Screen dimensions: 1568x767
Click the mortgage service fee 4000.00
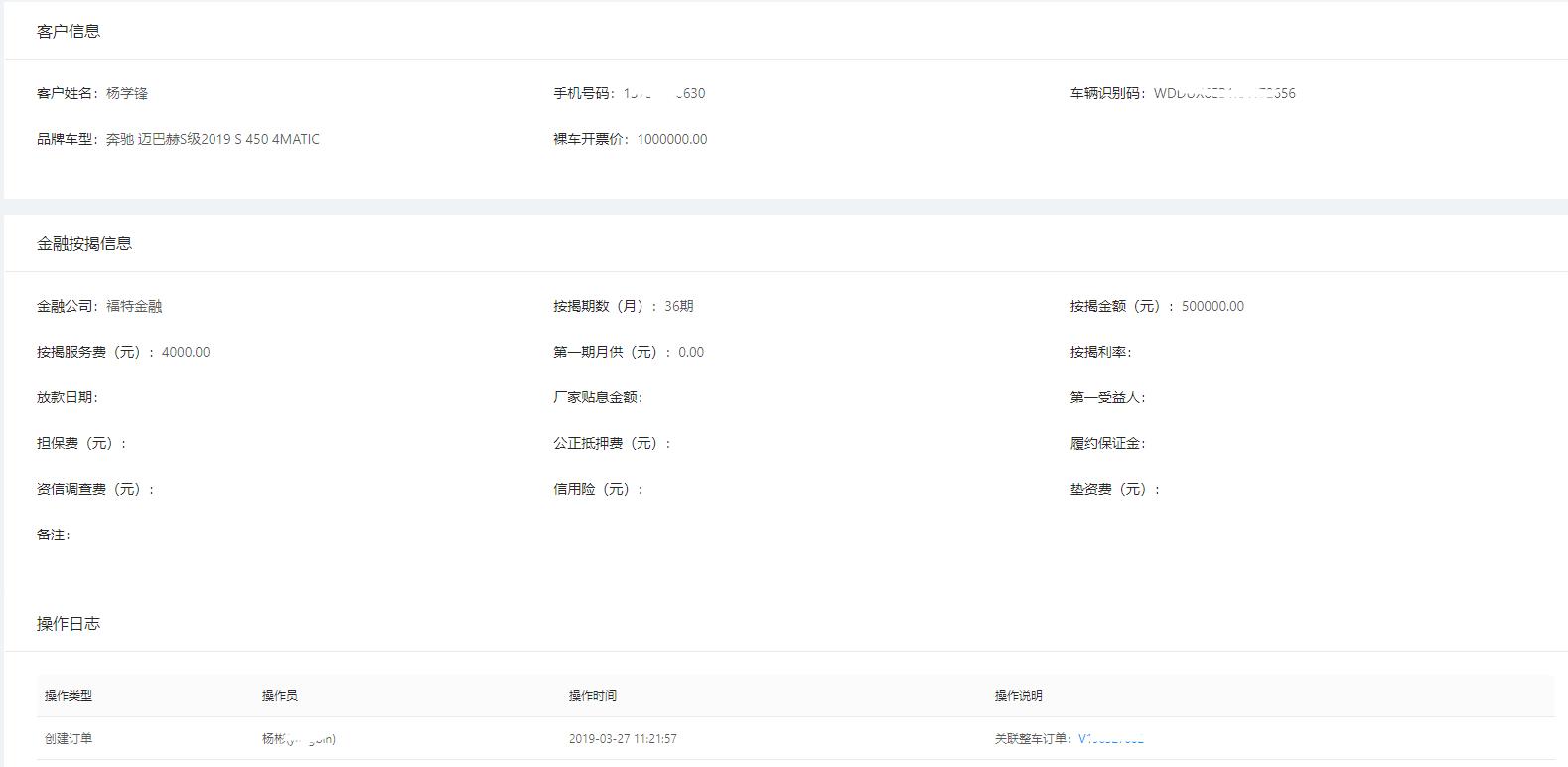[186, 352]
